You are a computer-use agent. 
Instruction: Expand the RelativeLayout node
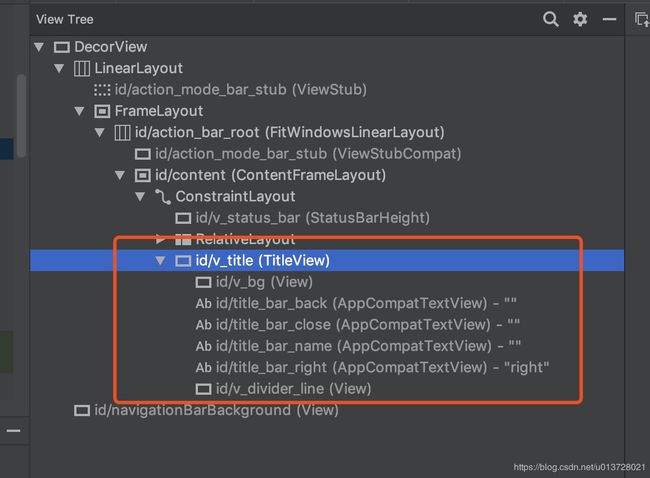[161, 239]
